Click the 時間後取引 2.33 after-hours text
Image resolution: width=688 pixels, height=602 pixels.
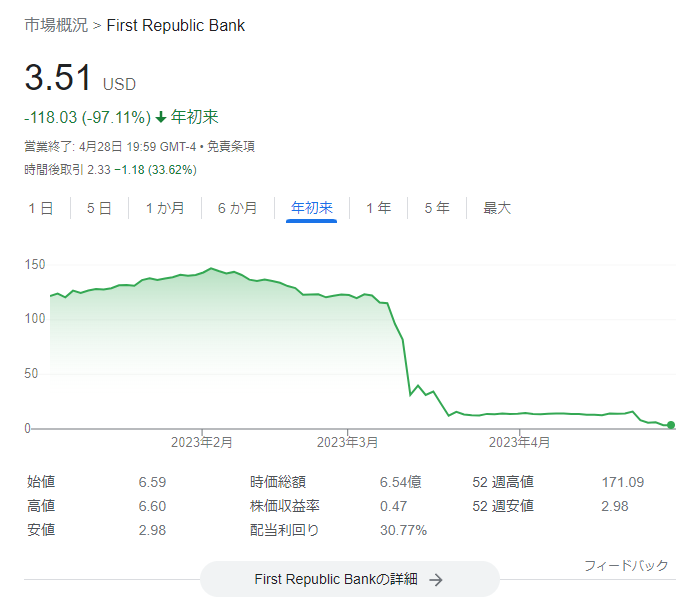point(68,170)
